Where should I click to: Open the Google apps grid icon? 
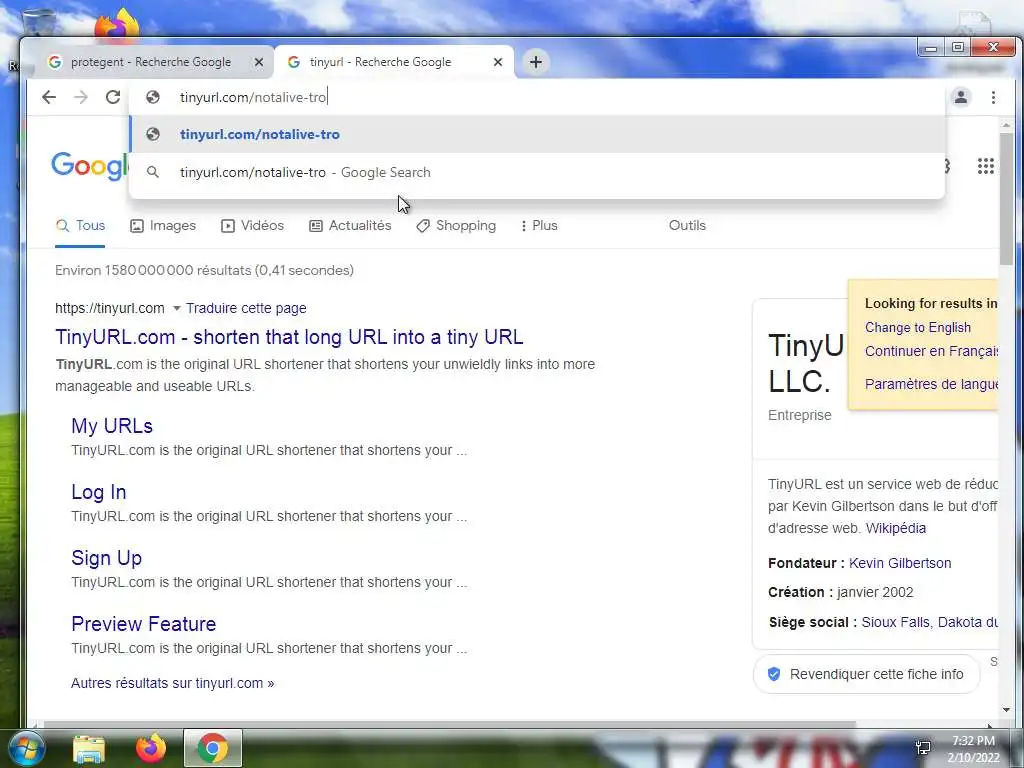[985, 166]
